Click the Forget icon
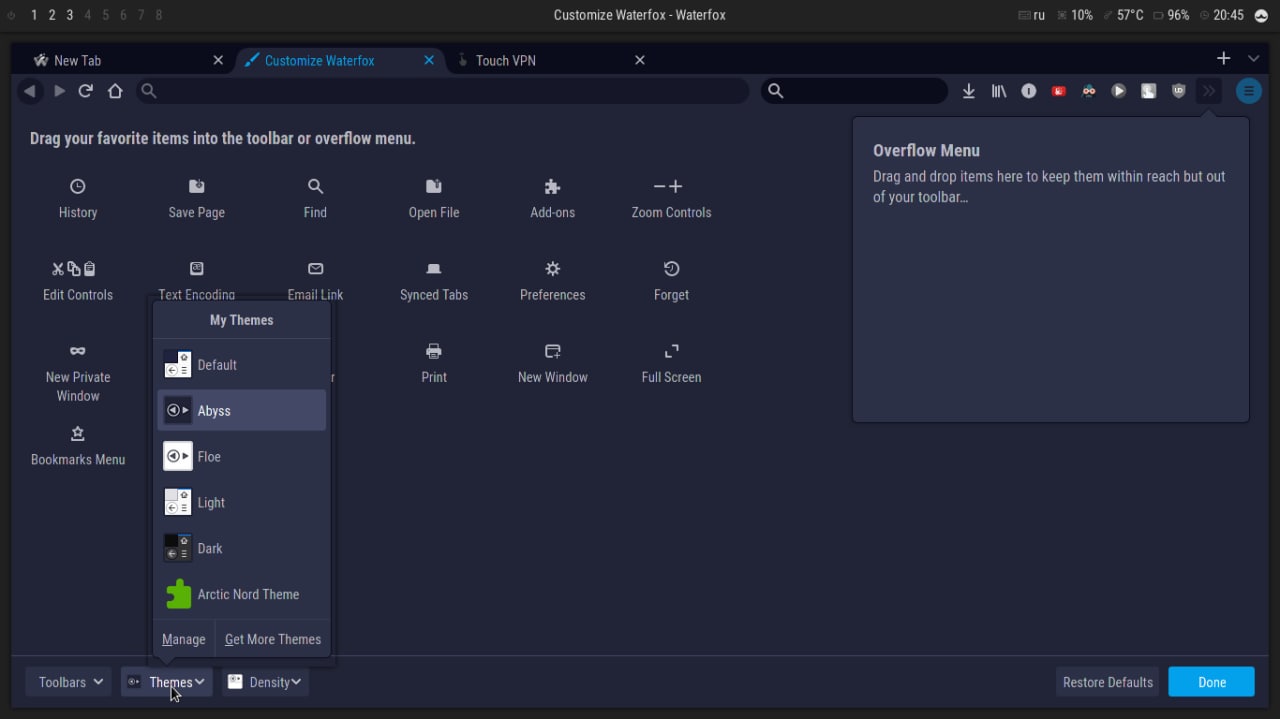This screenshot has height=719, width=1280. [x=672, y=268]
